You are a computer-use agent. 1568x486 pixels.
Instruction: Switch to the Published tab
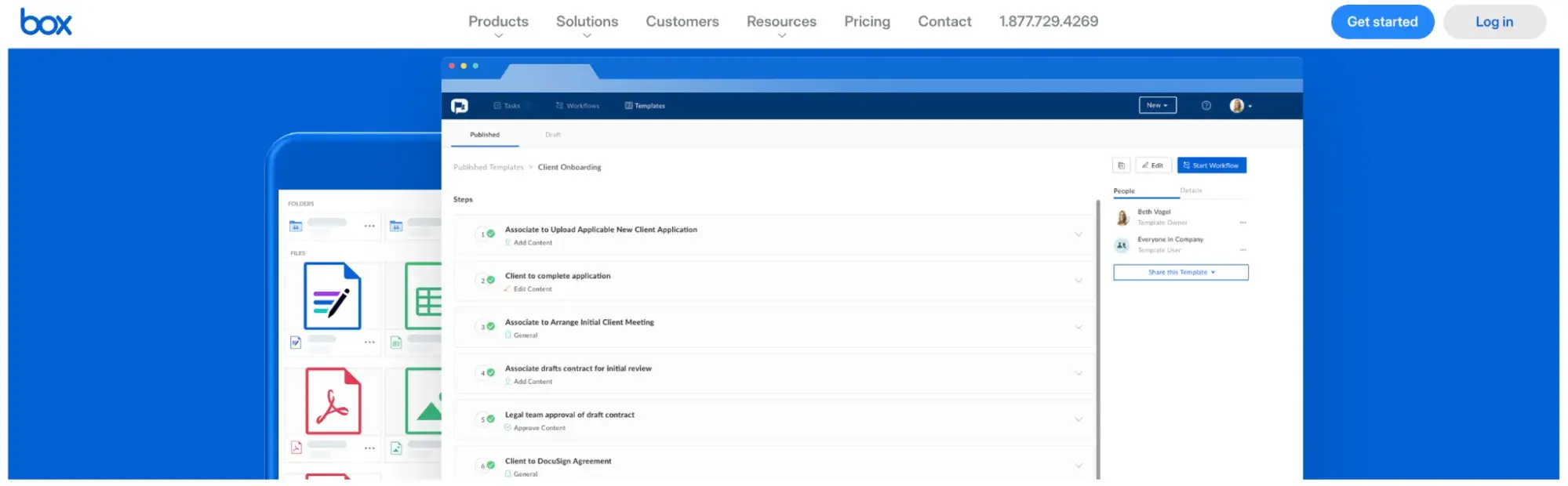tap(485, 135)
